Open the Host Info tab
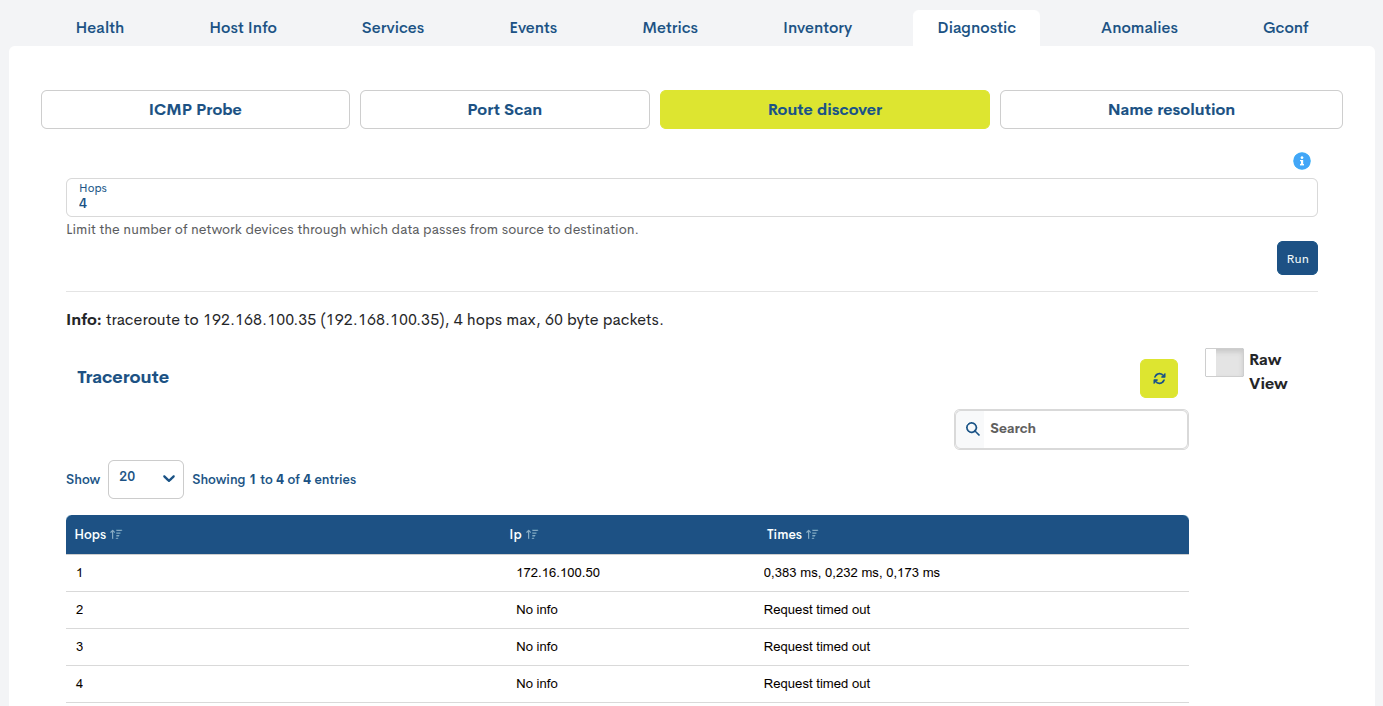Image resolution: width=1383 pixels, height=706 pixels. [243, 28]
